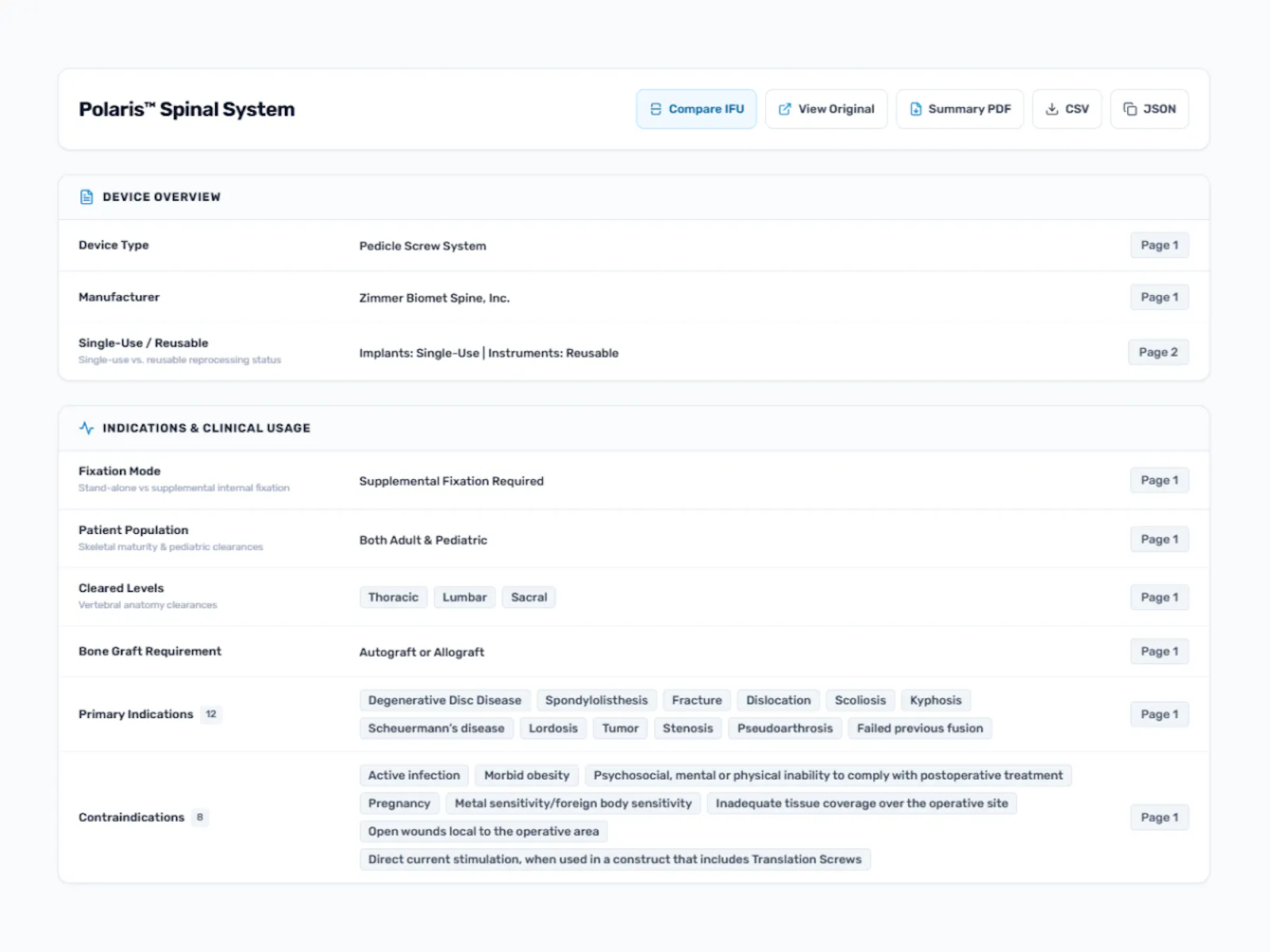Click the Compare IFU button
Viewport: 1270px width, 952px height.
pyautogui.click(x=696, y=109)
